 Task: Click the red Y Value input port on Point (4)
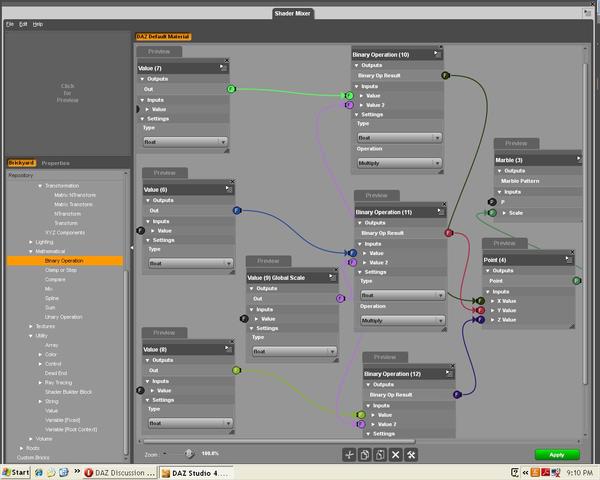click(481, 310)
